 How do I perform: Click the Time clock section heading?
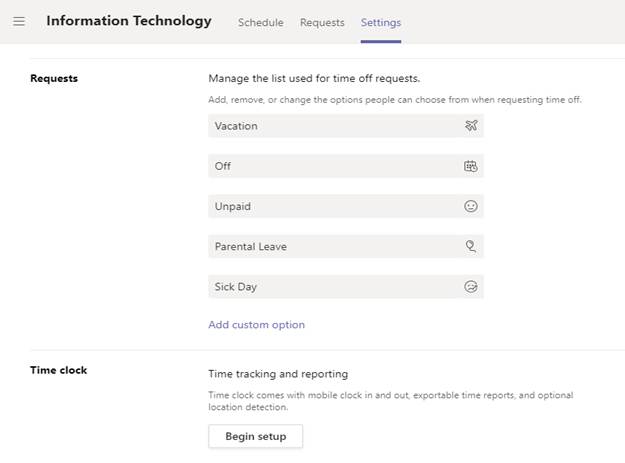point(58,370)
